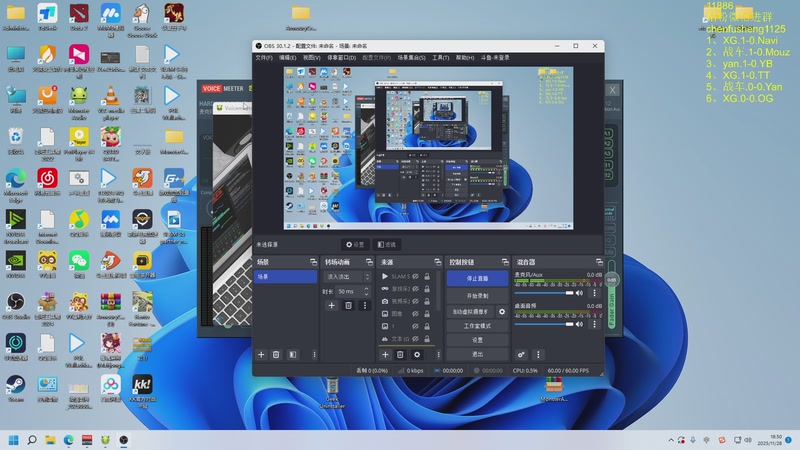Expand the system tray hidden icons chevron
800x450 pixels.
(670, 440)
